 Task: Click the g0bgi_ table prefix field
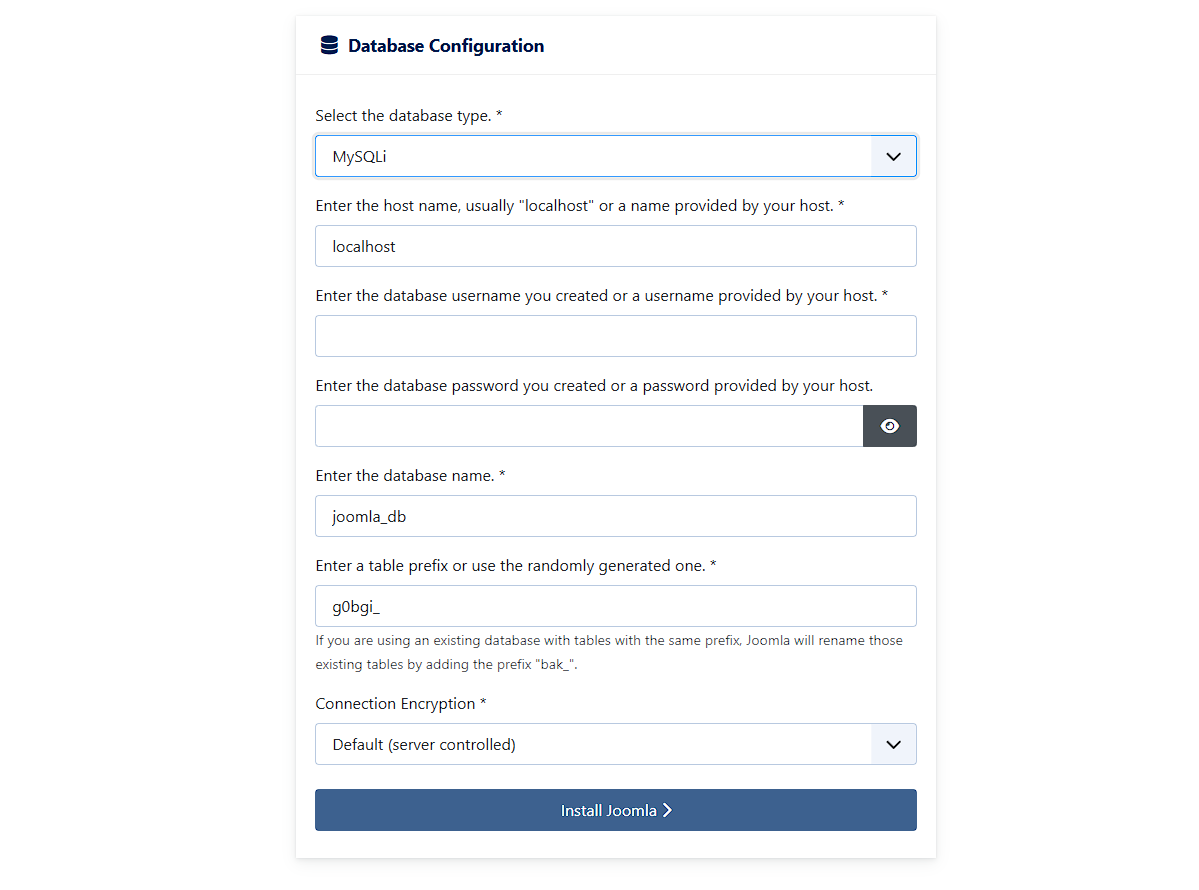(x=615, y=606)
